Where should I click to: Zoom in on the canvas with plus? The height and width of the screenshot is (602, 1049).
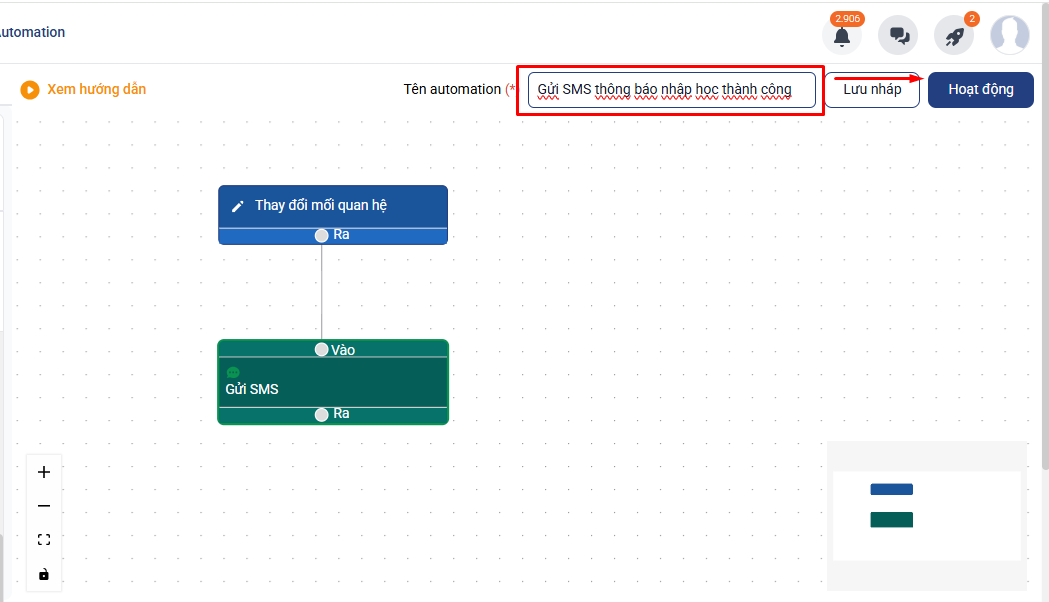(x=43, y=472)
